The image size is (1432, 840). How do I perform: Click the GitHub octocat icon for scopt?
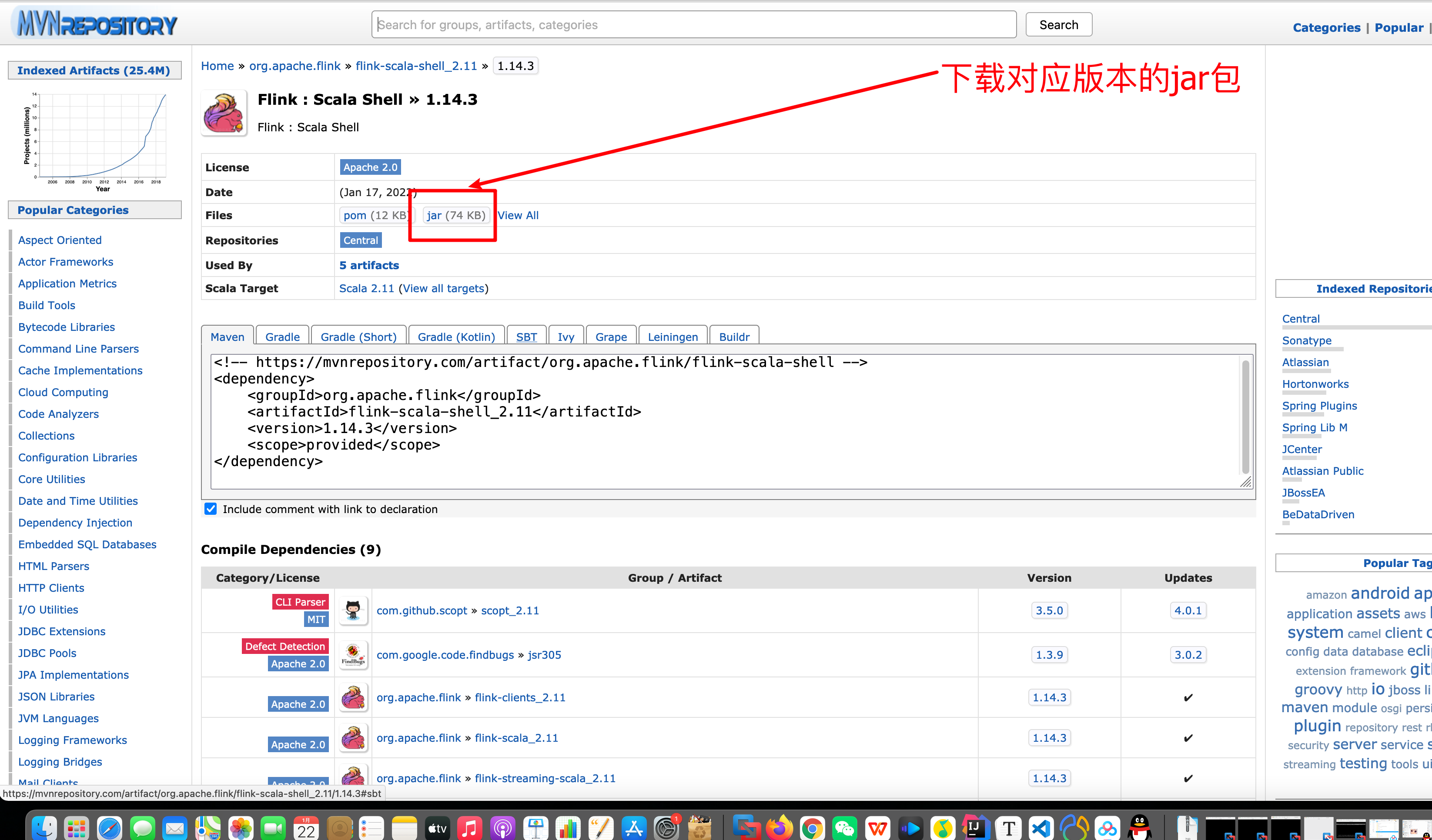click(353, 610)
